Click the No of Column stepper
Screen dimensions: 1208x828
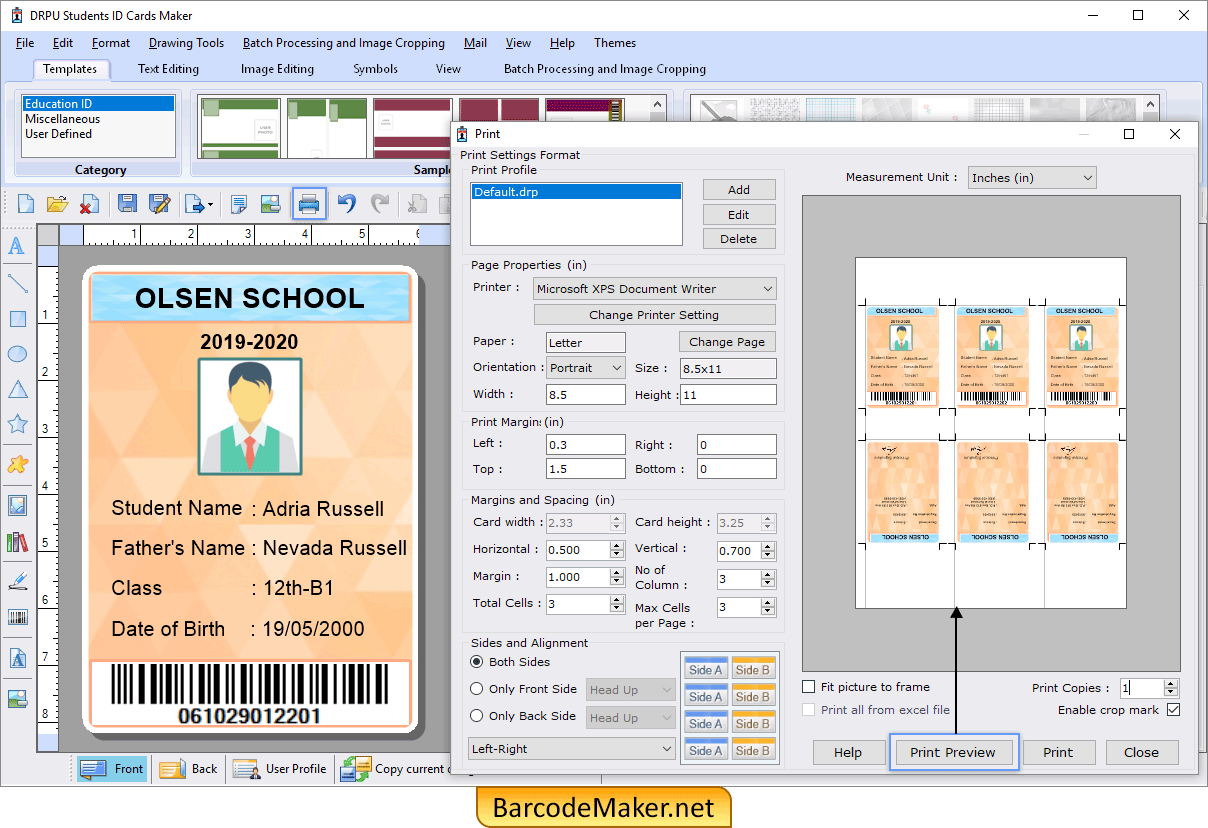point(768,580)
